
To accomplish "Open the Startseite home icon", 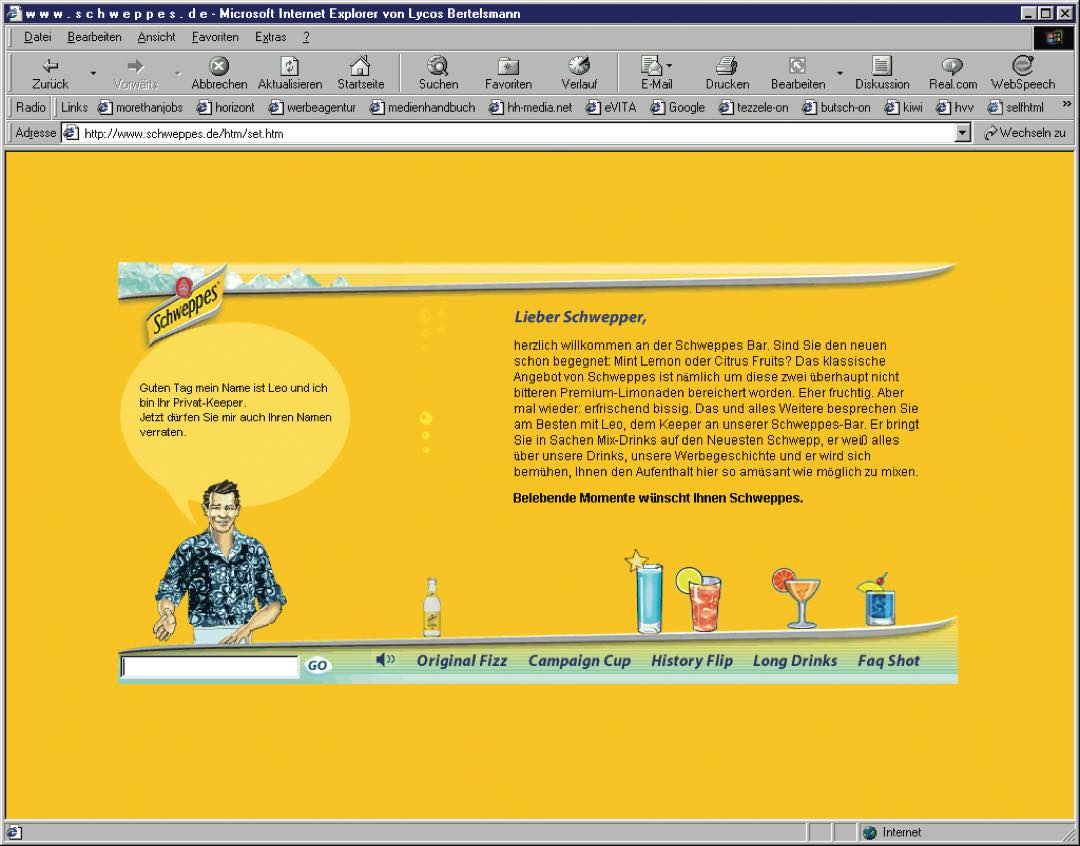I will (360, 72).
